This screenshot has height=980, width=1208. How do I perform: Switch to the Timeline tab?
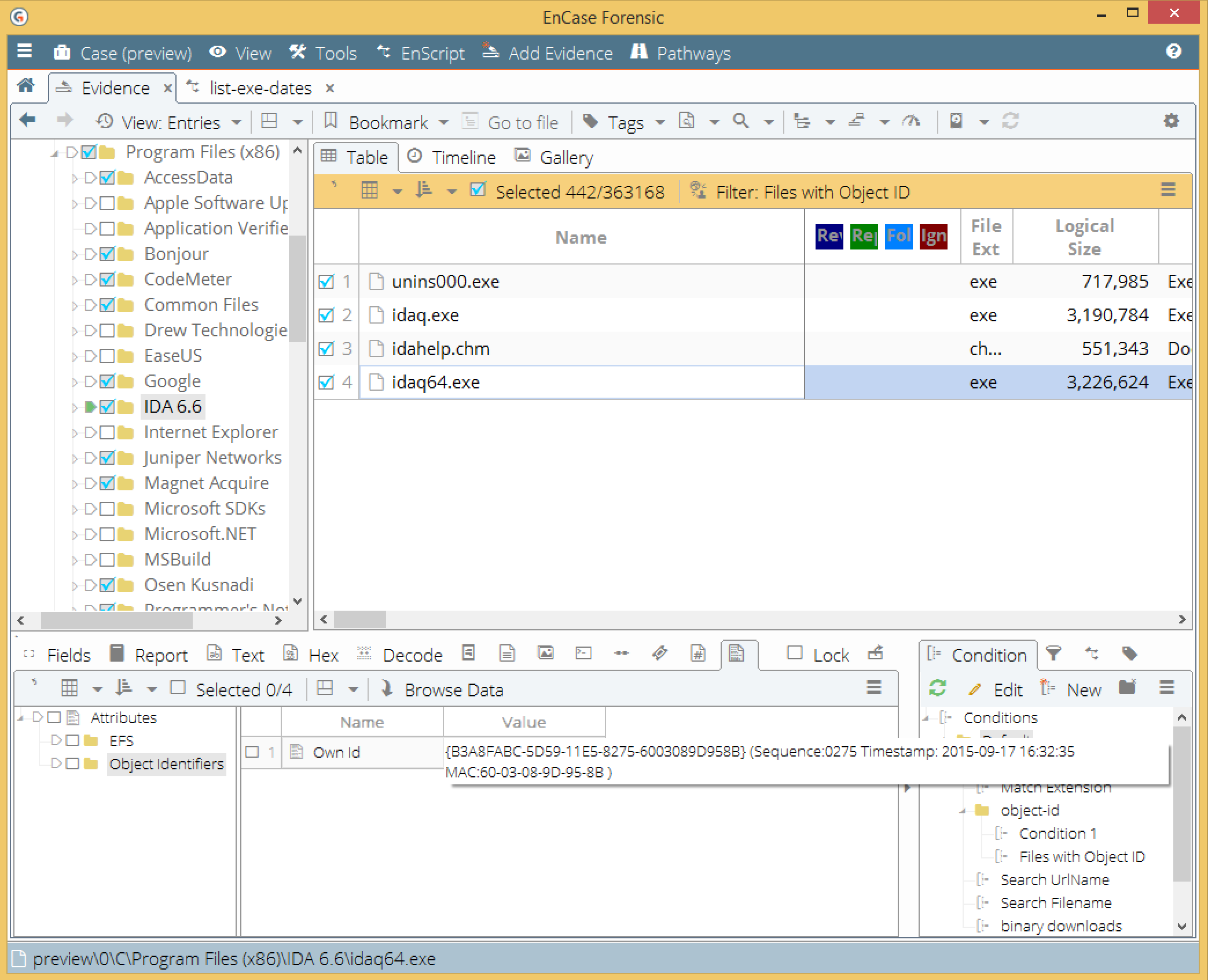(x=452, y=157)
